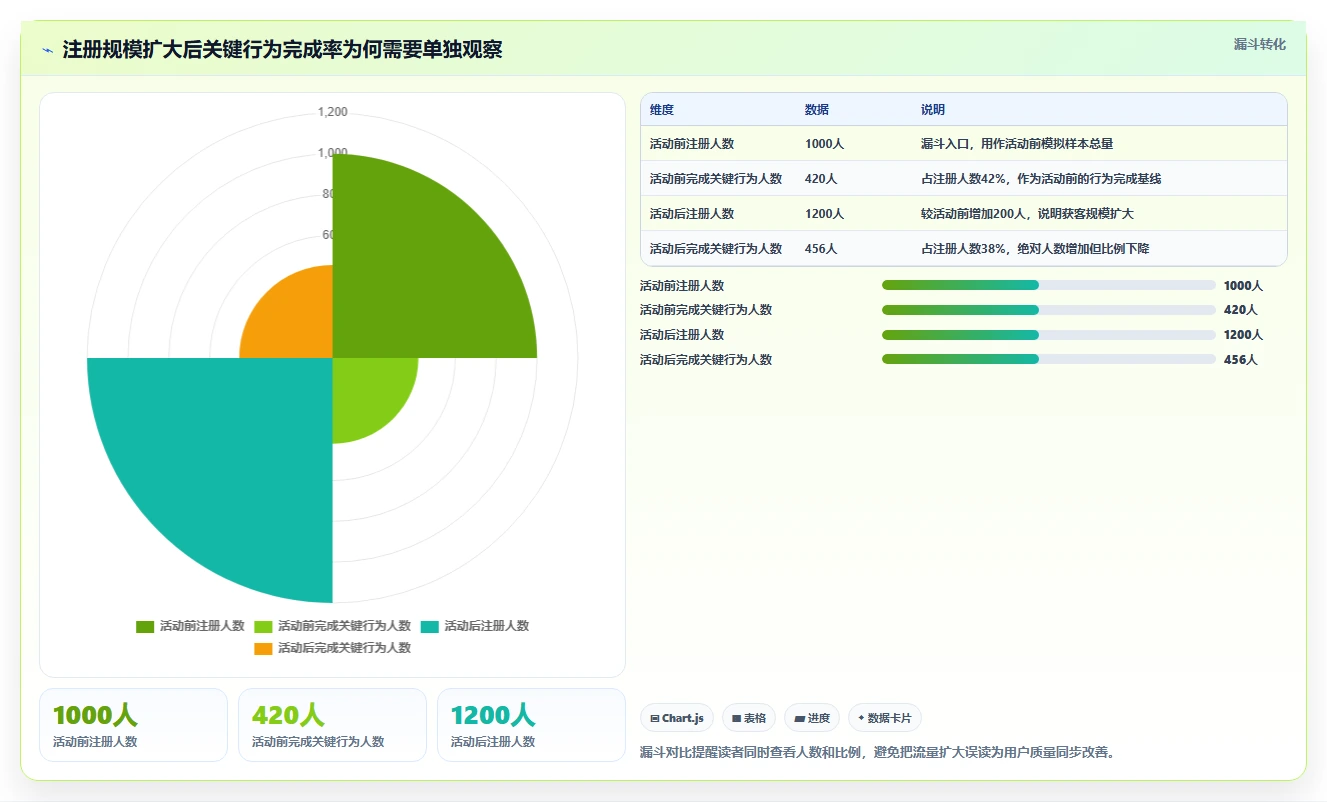Click radial axis label 1,200
The width and height of the screenshot is (1327, 802).
tap(333, 112)
